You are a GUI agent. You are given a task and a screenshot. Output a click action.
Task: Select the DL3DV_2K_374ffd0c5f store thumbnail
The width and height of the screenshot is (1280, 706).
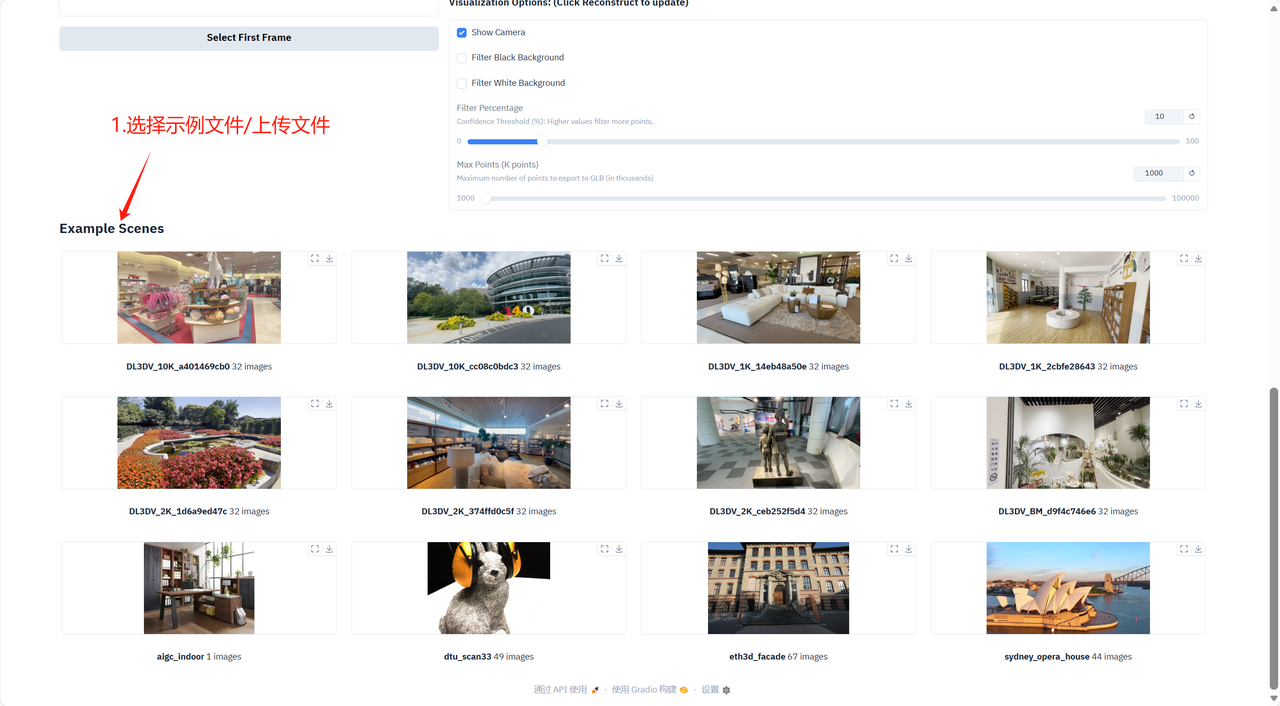coord(489,443)
